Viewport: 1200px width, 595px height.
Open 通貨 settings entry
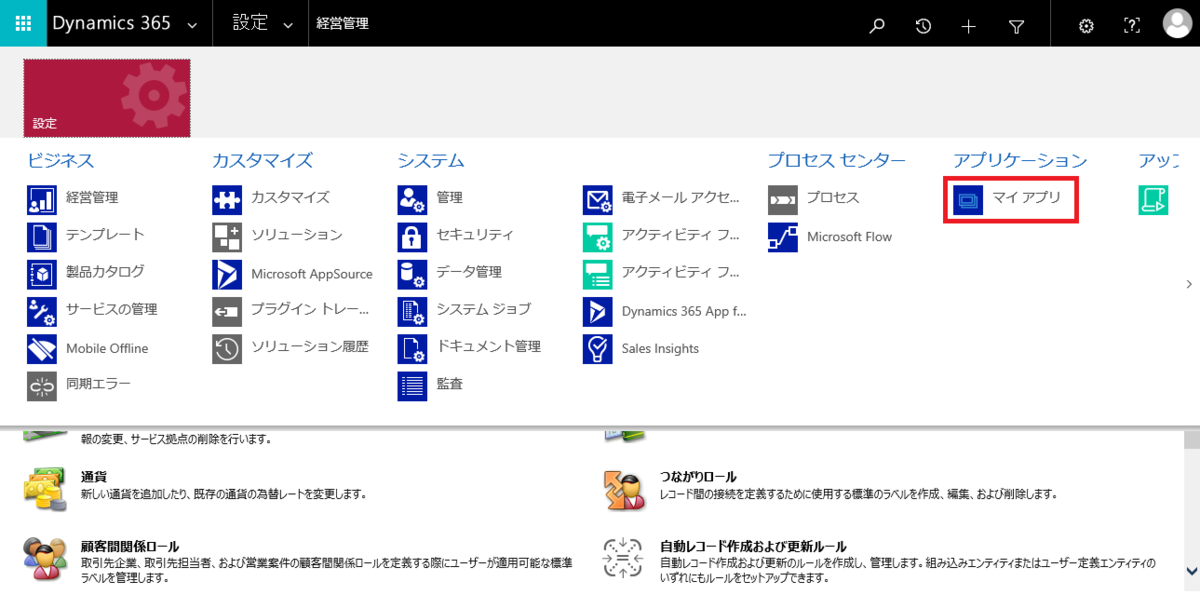pyautogui.click(x=94, y=477)
